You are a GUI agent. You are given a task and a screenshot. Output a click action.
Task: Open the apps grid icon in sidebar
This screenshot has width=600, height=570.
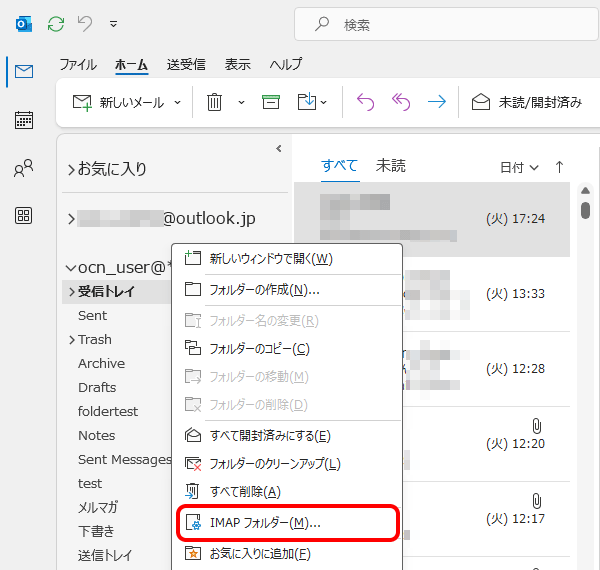[x=24, y=216]
